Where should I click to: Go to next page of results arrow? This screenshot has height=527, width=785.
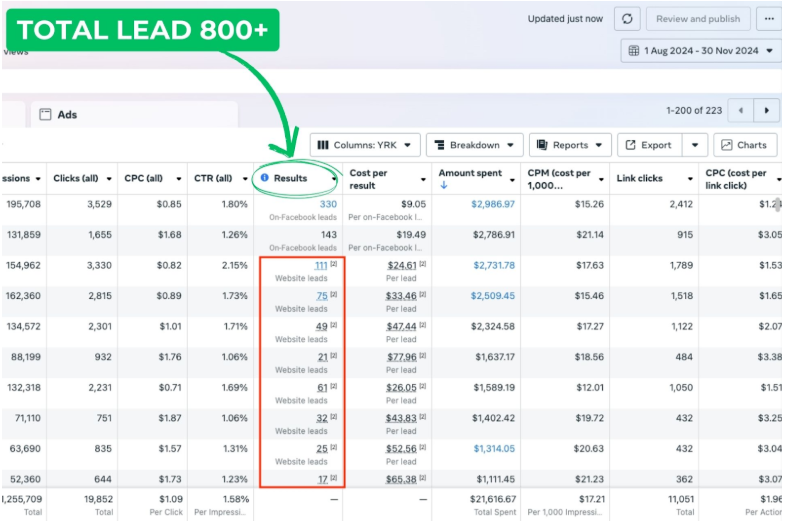tap(766, 110)
